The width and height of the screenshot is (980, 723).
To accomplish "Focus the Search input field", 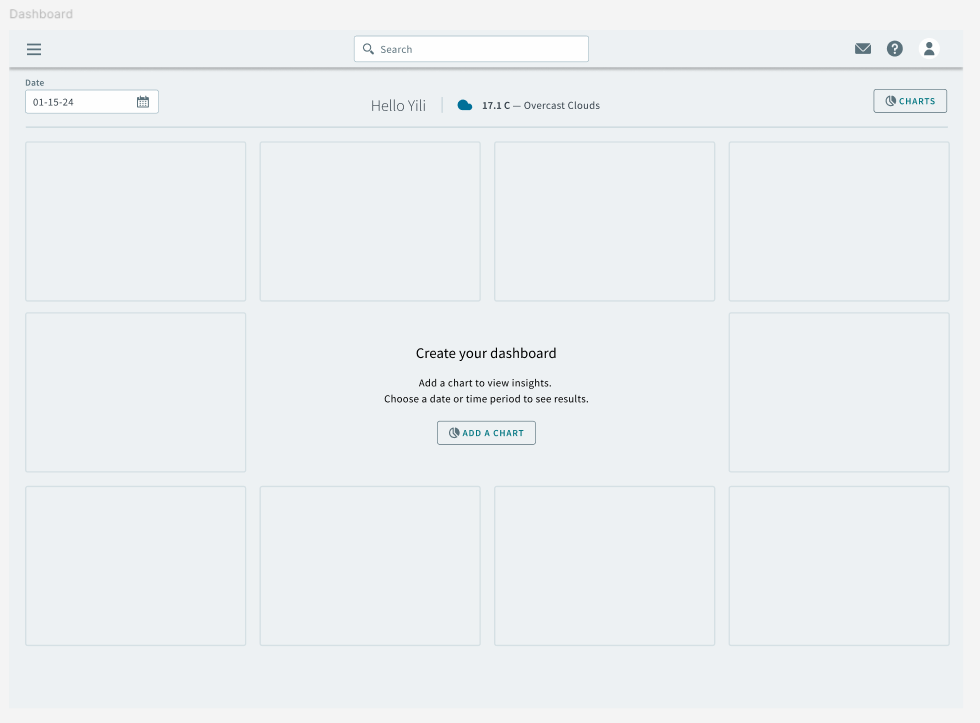I will click(x=480, y=49).
